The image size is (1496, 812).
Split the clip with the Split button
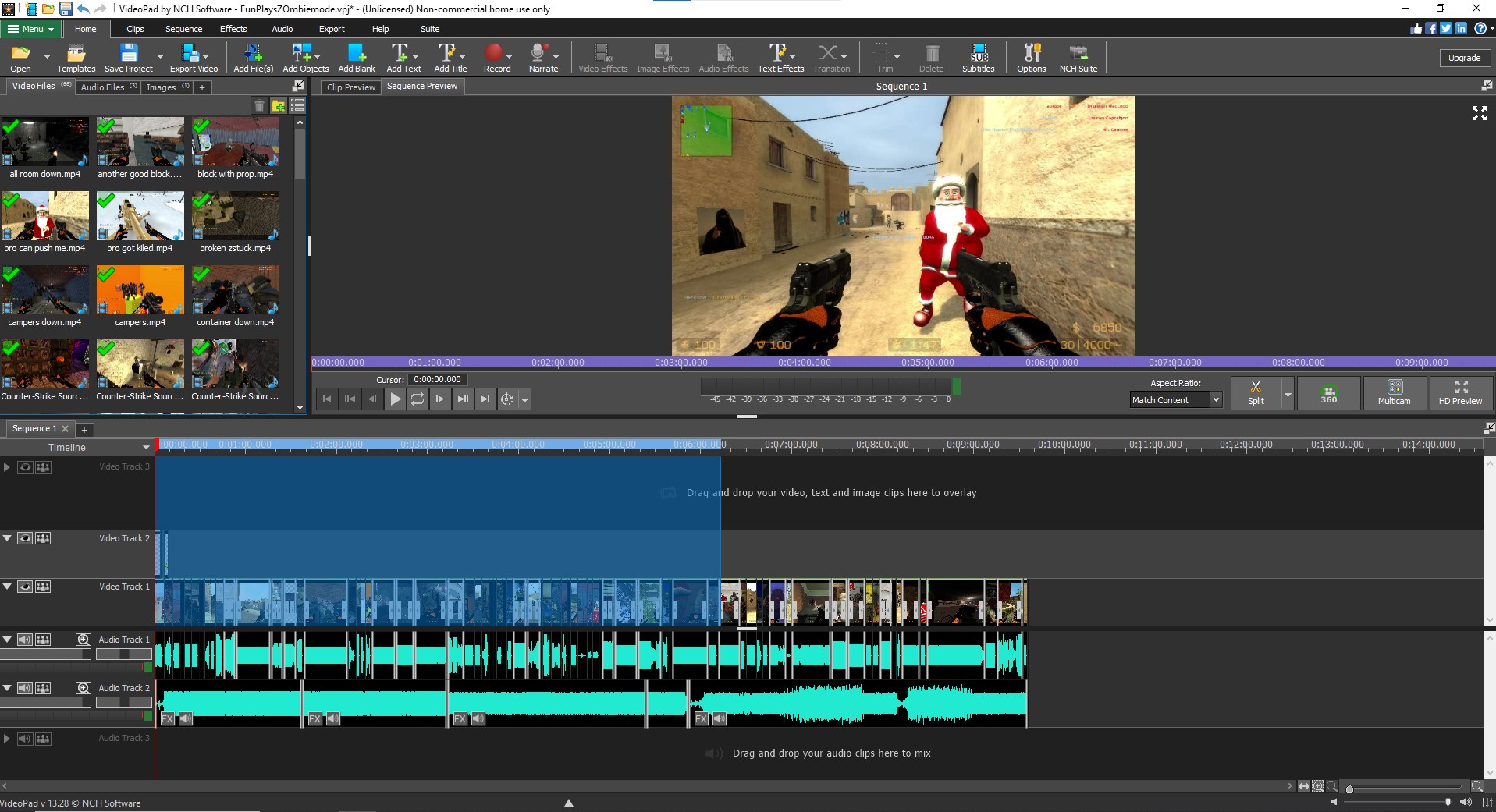[x=1256, y=392]
